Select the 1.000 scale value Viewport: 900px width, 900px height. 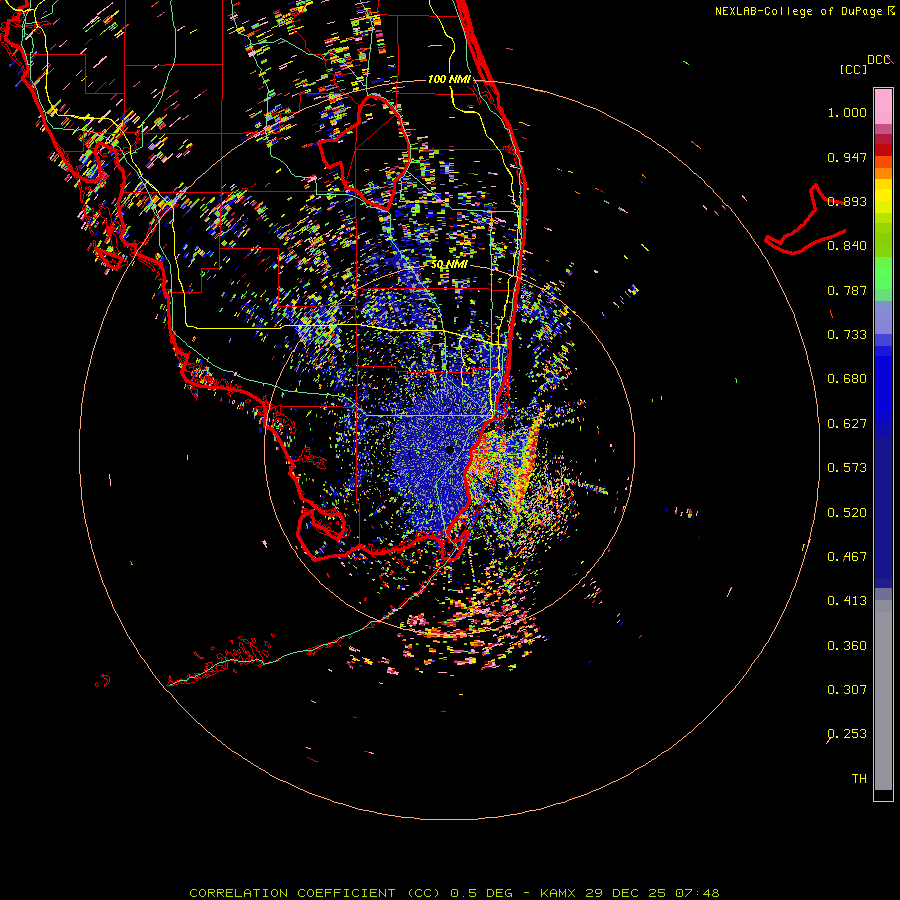(847, 112)
